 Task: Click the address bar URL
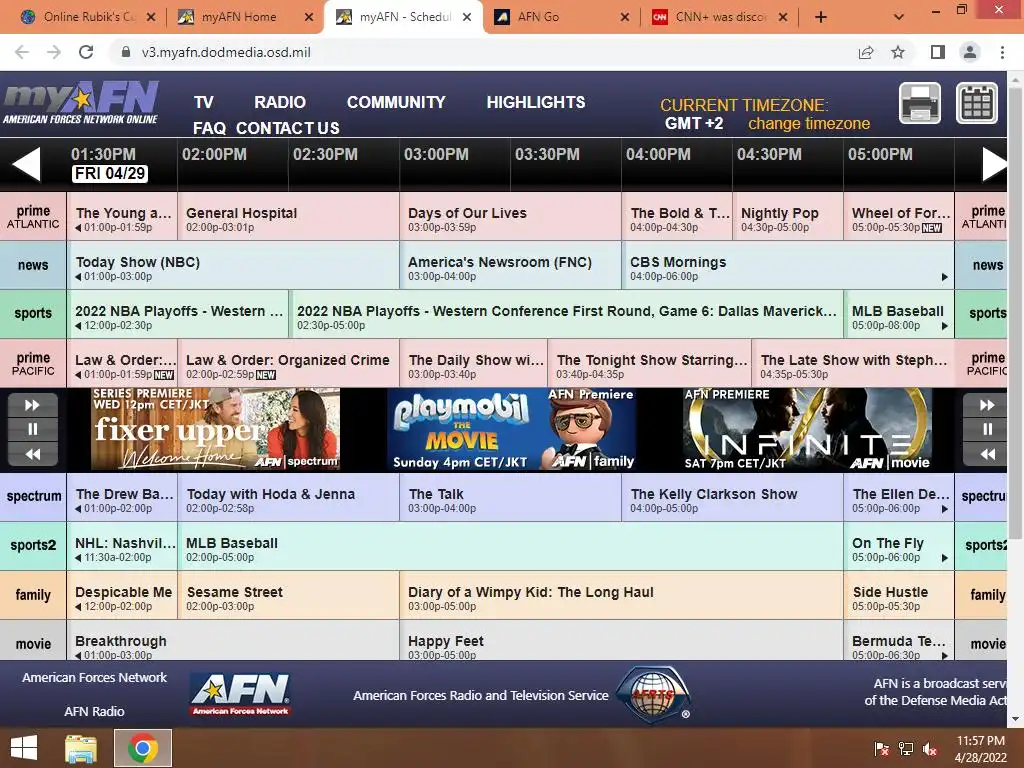226,52
